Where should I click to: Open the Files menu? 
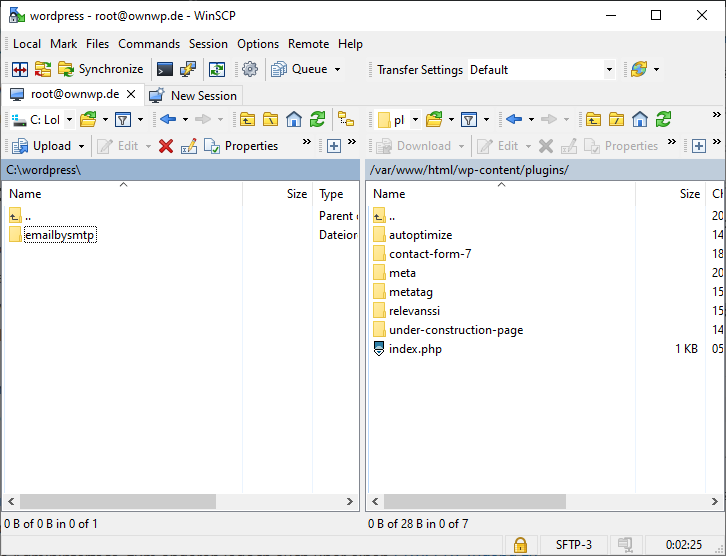(97, 44)
